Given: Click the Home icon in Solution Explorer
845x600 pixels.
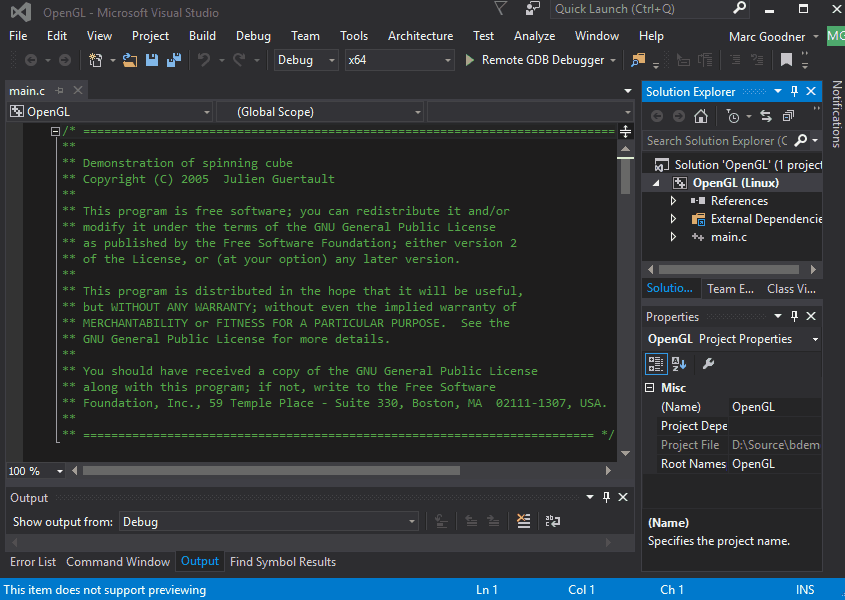Looking at the screenshot, I should tap(700, 116).
